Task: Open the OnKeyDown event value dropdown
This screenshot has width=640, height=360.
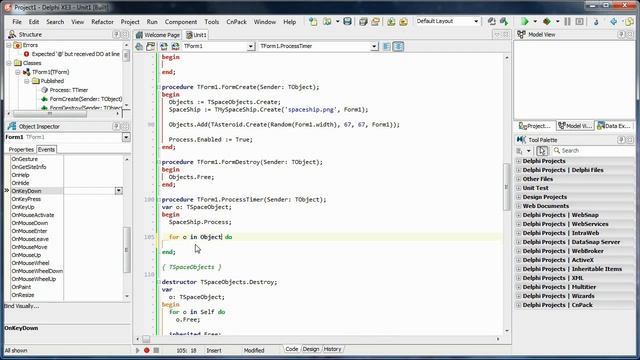Action: click(x=118, y=191)
